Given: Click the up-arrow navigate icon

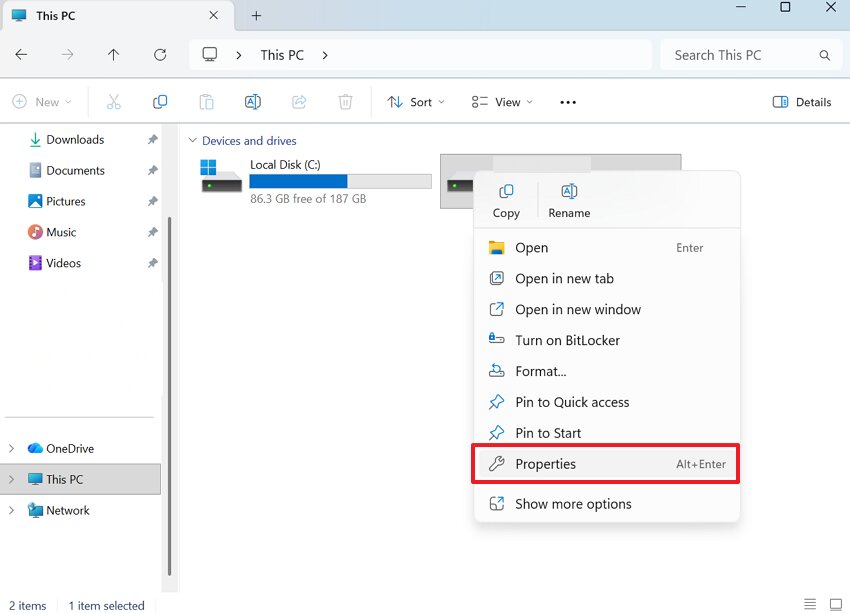Looking at the screenshot, I should 114,55.
